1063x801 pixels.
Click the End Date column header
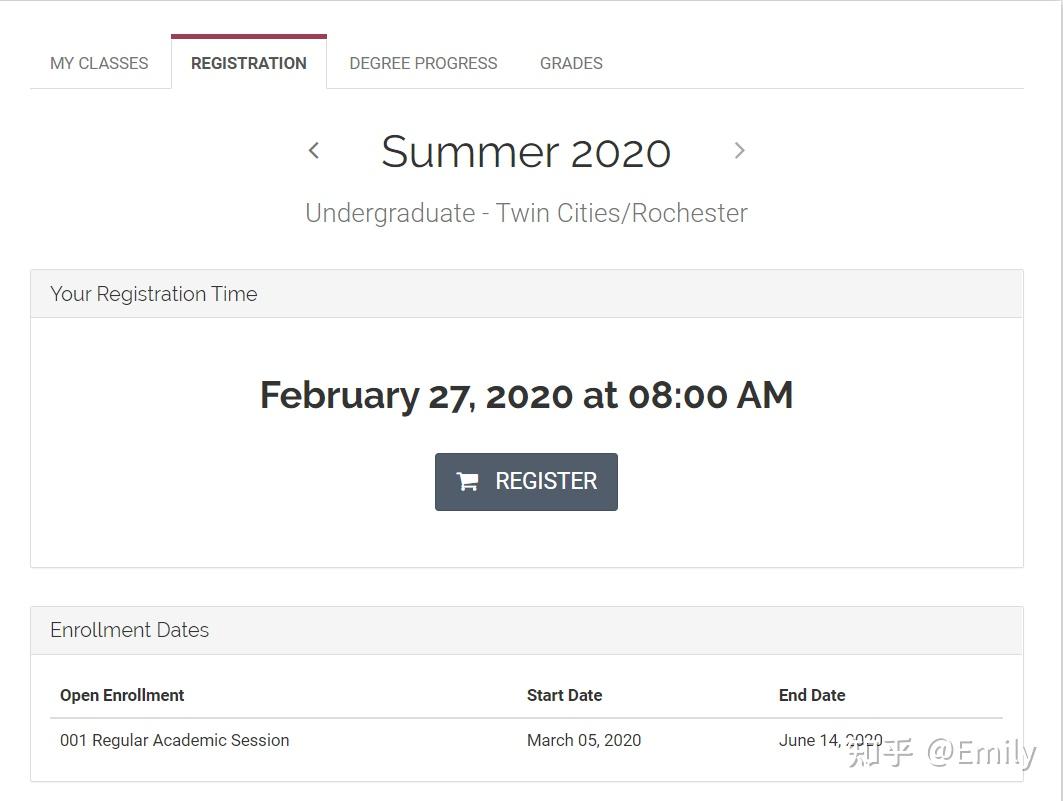tap(812, 695)
